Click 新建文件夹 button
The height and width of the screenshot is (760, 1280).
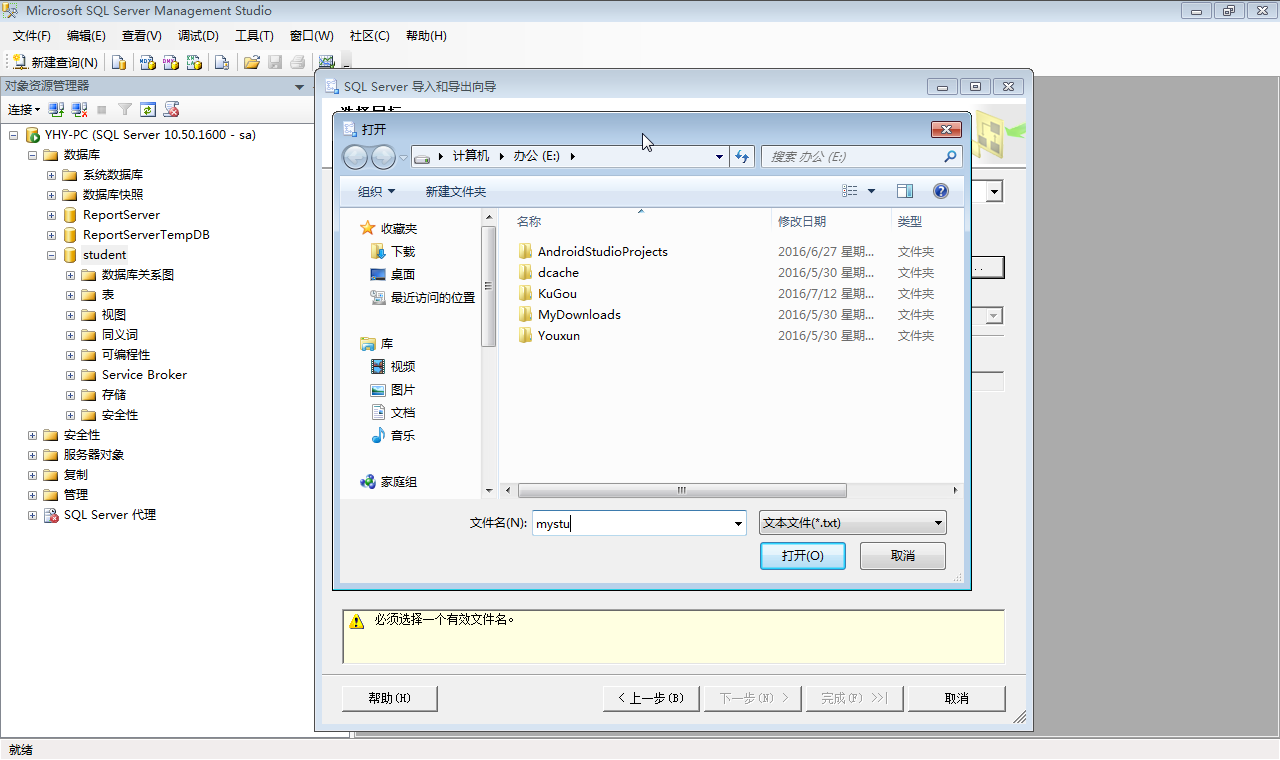click(x=456, y=191)
